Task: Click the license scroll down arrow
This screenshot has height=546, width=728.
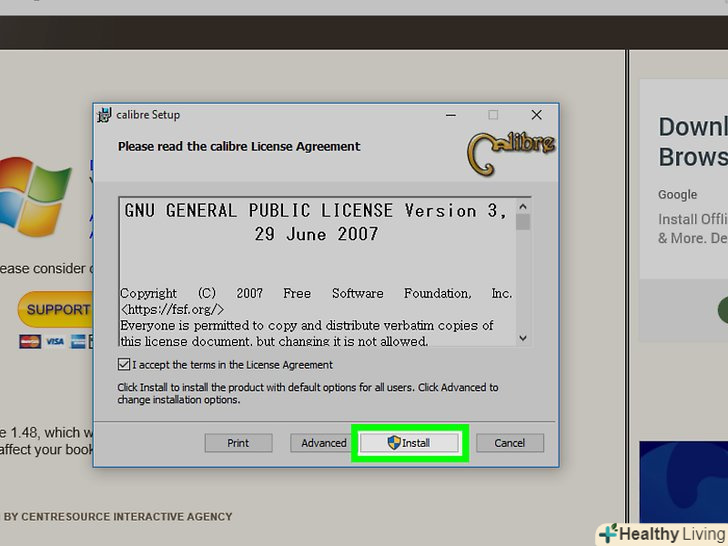Action: (523, 338)
